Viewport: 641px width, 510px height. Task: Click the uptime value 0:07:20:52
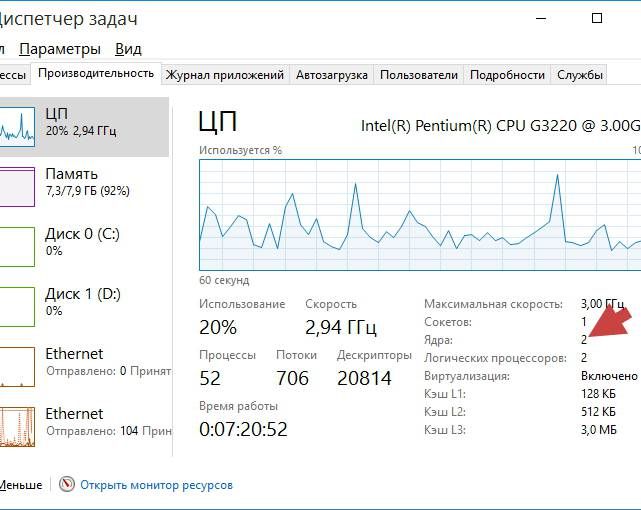pyautogui.click(x=243, y=429)
